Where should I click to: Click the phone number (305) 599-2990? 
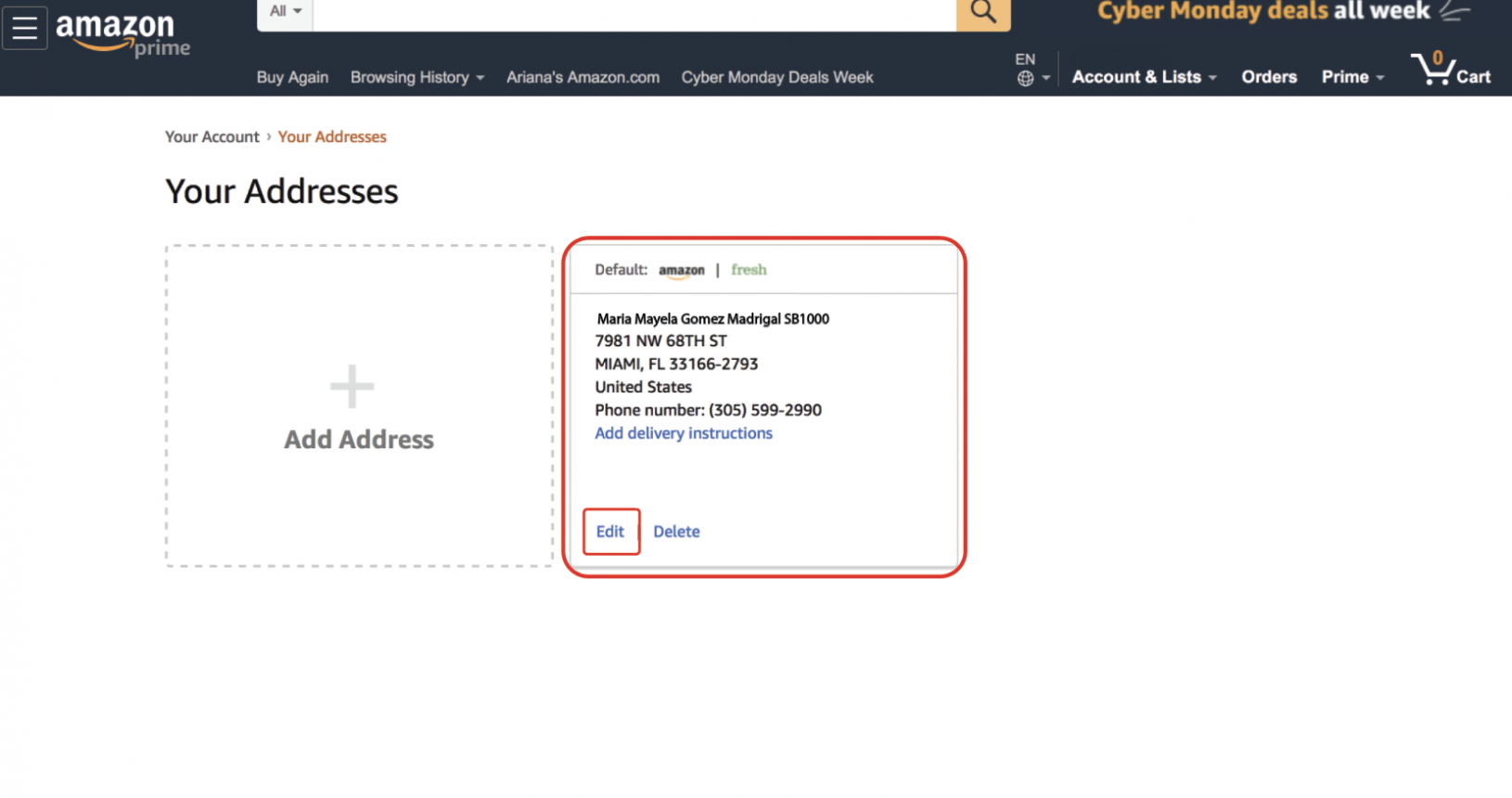pyautogui.click(x=765, y=410)
